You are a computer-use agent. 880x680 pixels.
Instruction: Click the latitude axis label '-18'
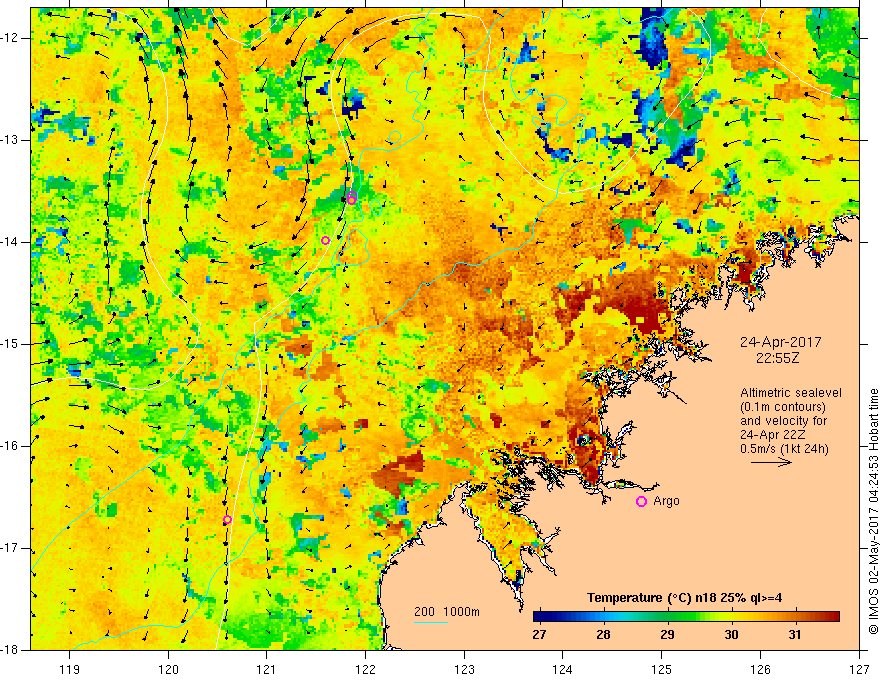(10, 650)
